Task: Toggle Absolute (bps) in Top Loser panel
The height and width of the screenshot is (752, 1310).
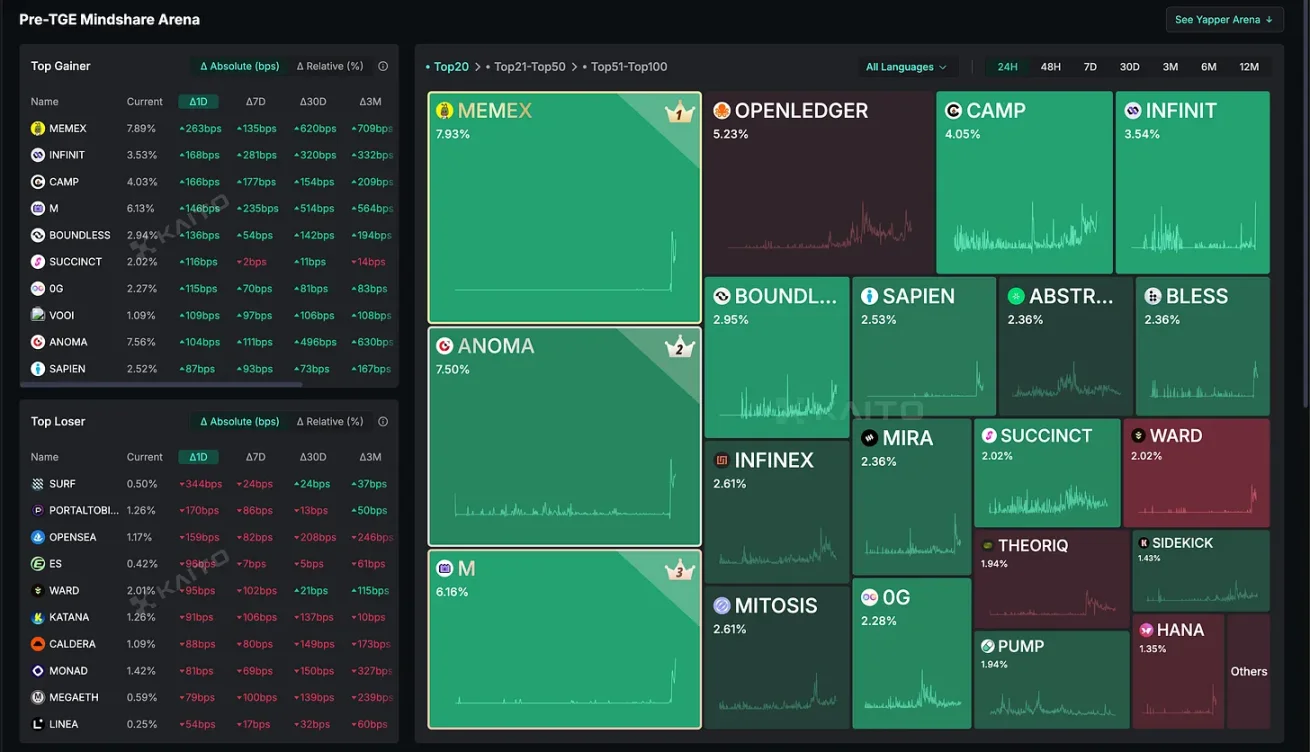Action: click(x=239, y=422)
